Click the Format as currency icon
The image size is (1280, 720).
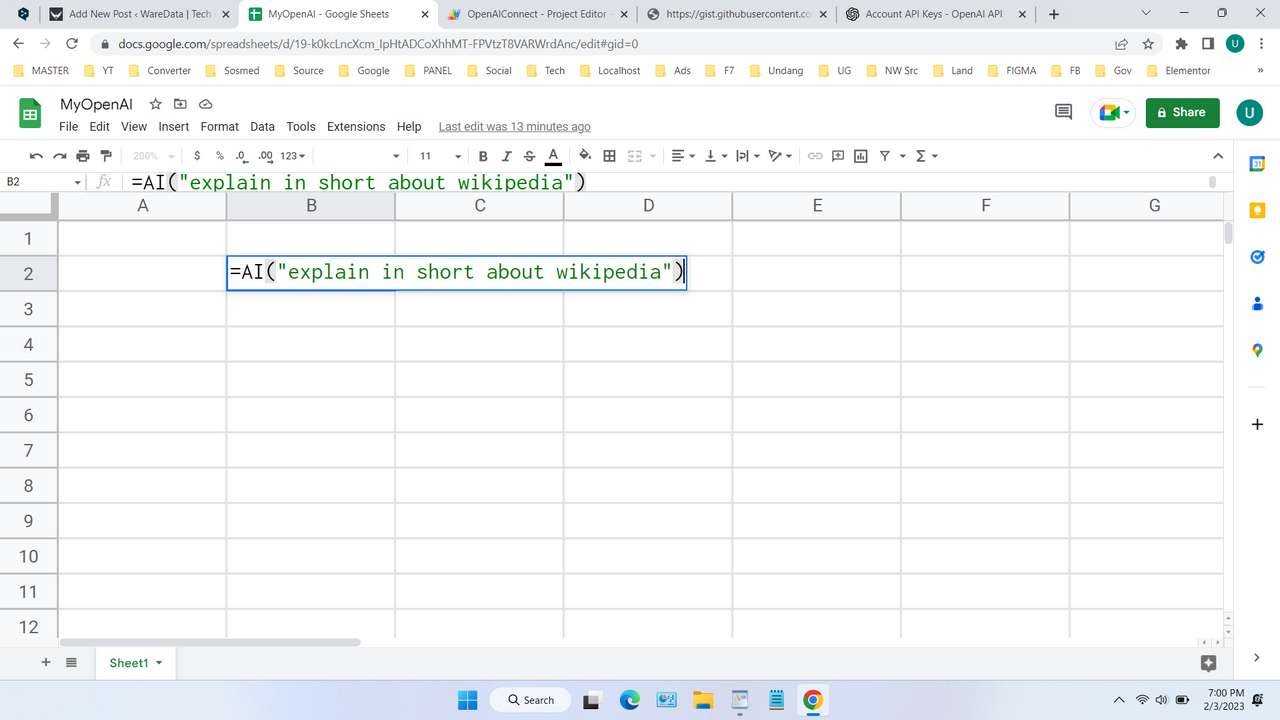(197, 156)
